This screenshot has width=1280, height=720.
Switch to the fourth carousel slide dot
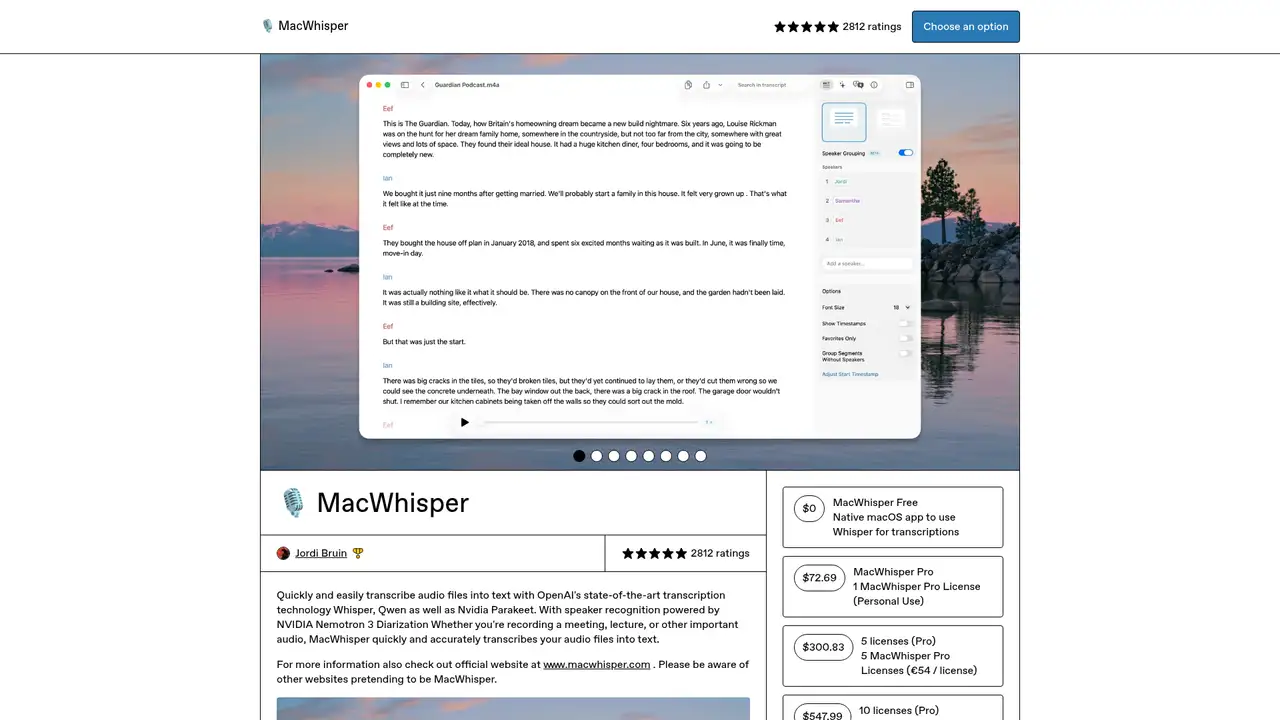pos(631,456)
